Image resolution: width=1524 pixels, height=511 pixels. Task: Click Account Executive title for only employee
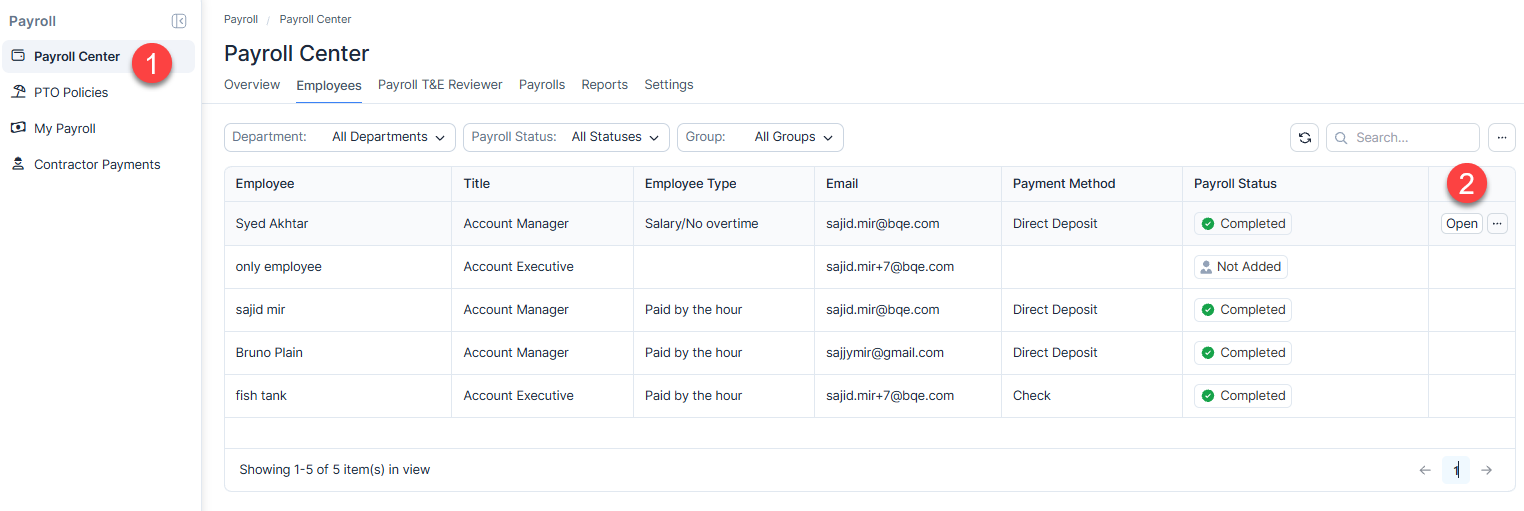click(x=519, y=267)
